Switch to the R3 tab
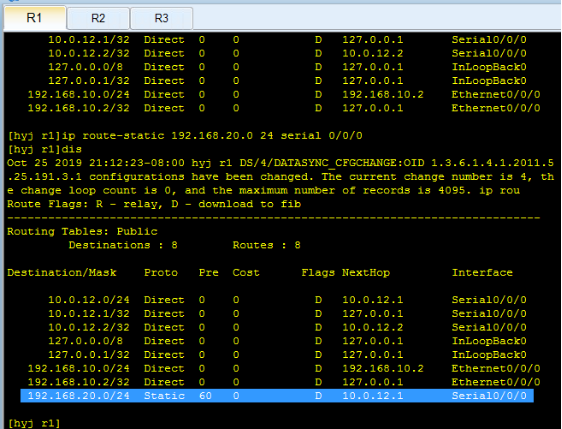Viewport: 562px width, 429px height. pos(161,18)
